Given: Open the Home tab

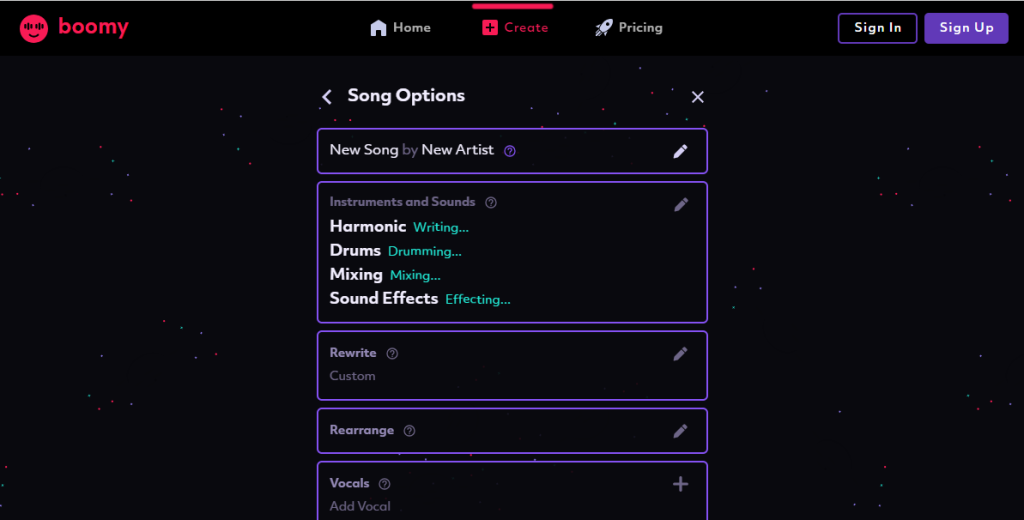Looking at the screenshot, I should (x=400, y=28).
